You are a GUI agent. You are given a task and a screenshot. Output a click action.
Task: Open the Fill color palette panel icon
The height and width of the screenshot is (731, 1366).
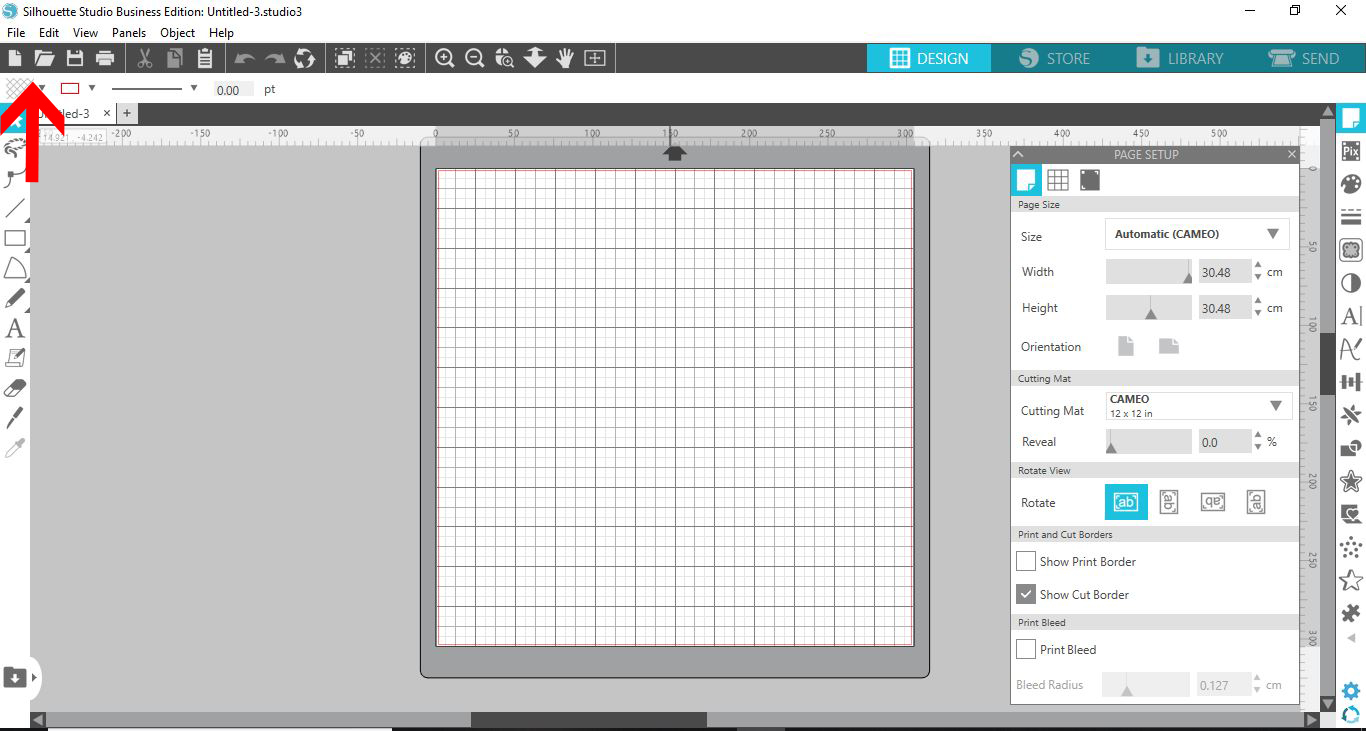click(1351, 184)
